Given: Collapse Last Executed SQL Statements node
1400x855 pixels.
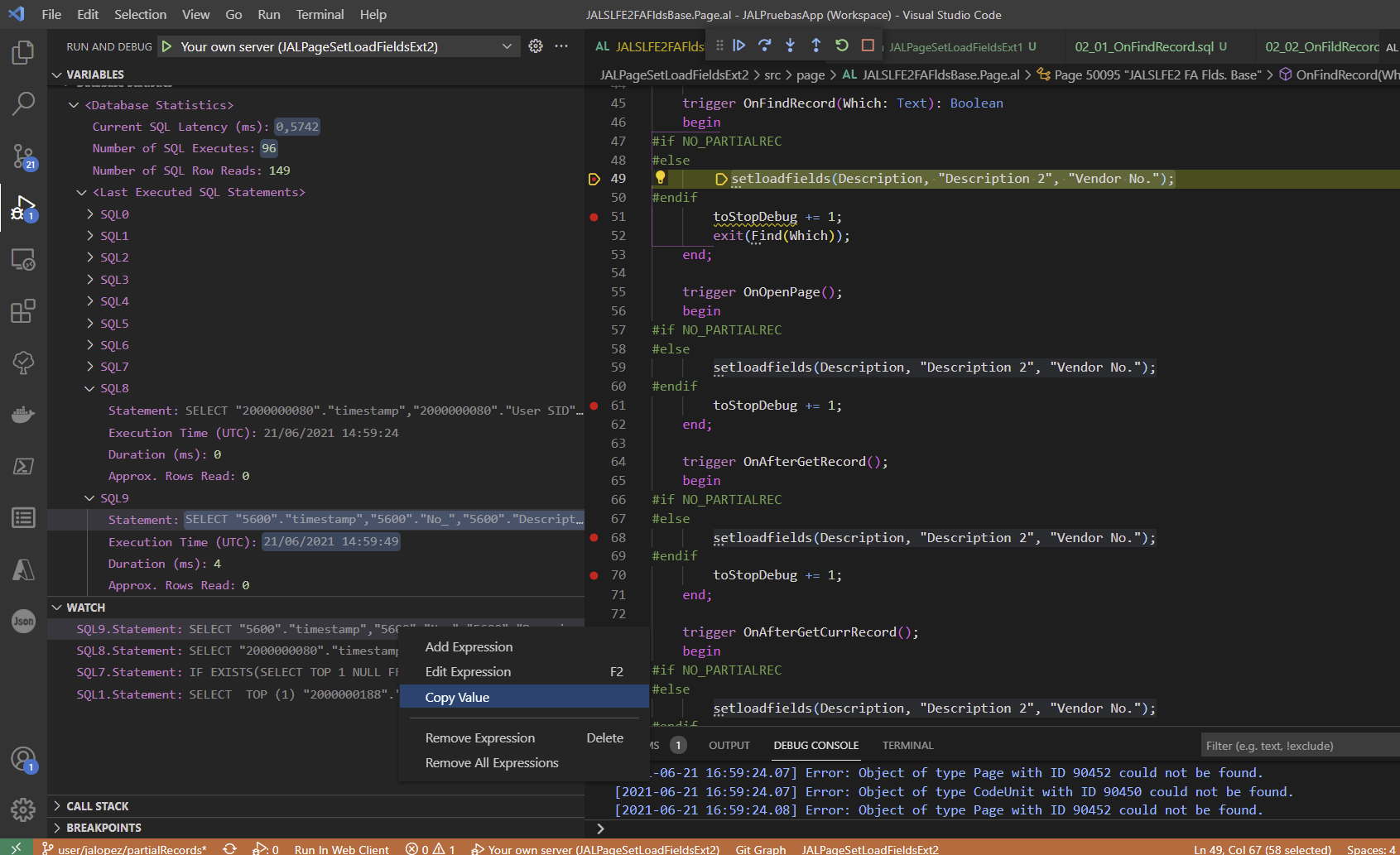Looking at the screenshot, I should 82,192.
